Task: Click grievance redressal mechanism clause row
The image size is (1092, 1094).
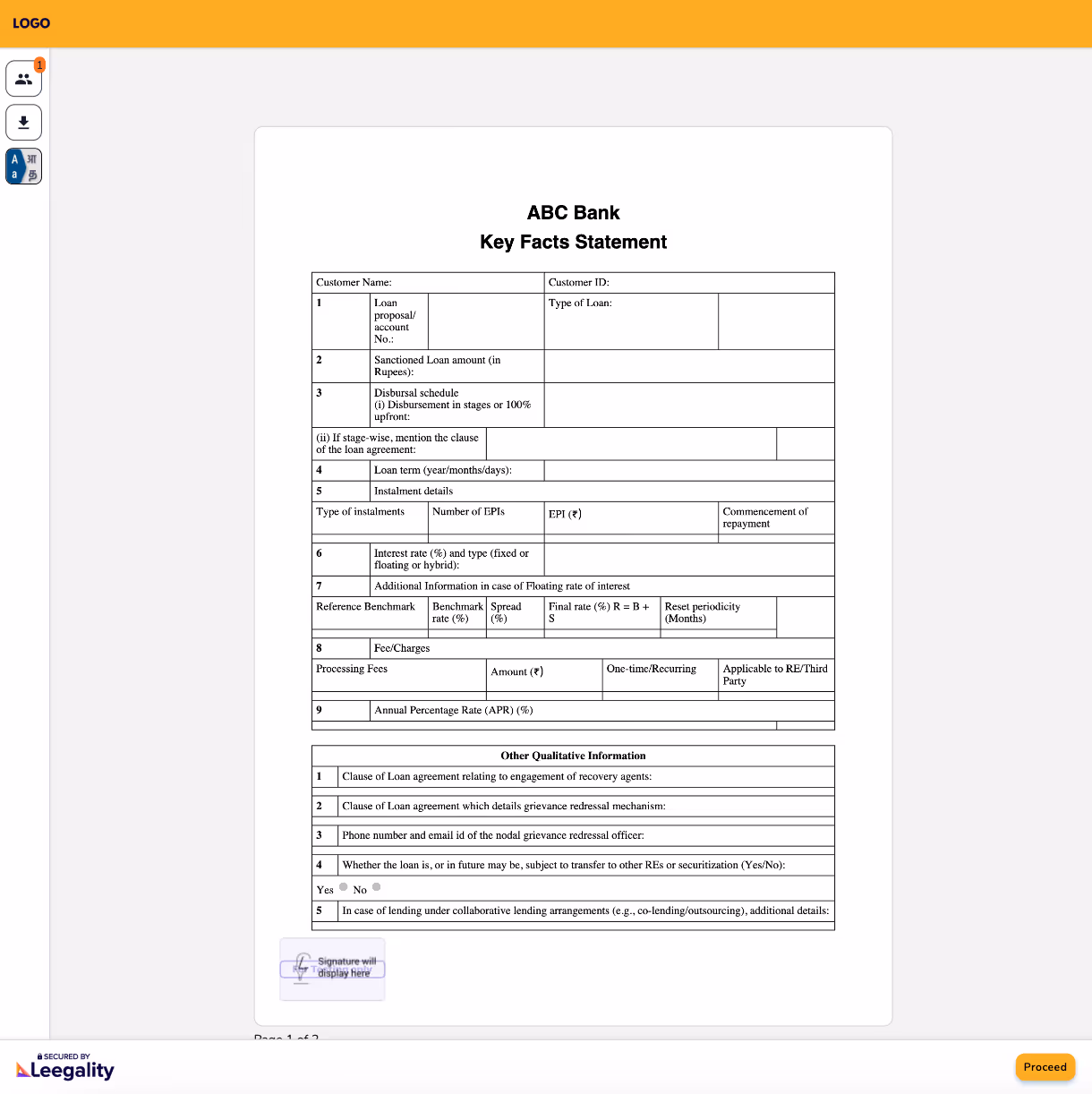Action: tap(573, 807)
